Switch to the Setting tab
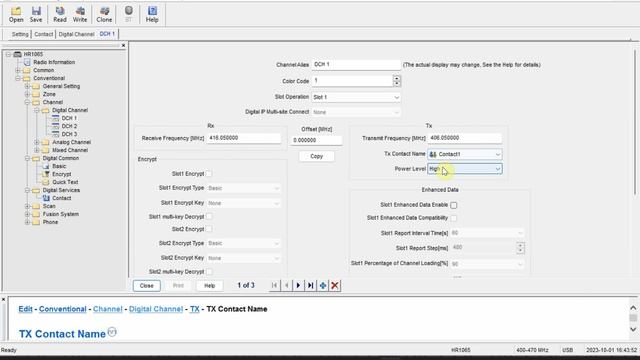 coord(20,34)
